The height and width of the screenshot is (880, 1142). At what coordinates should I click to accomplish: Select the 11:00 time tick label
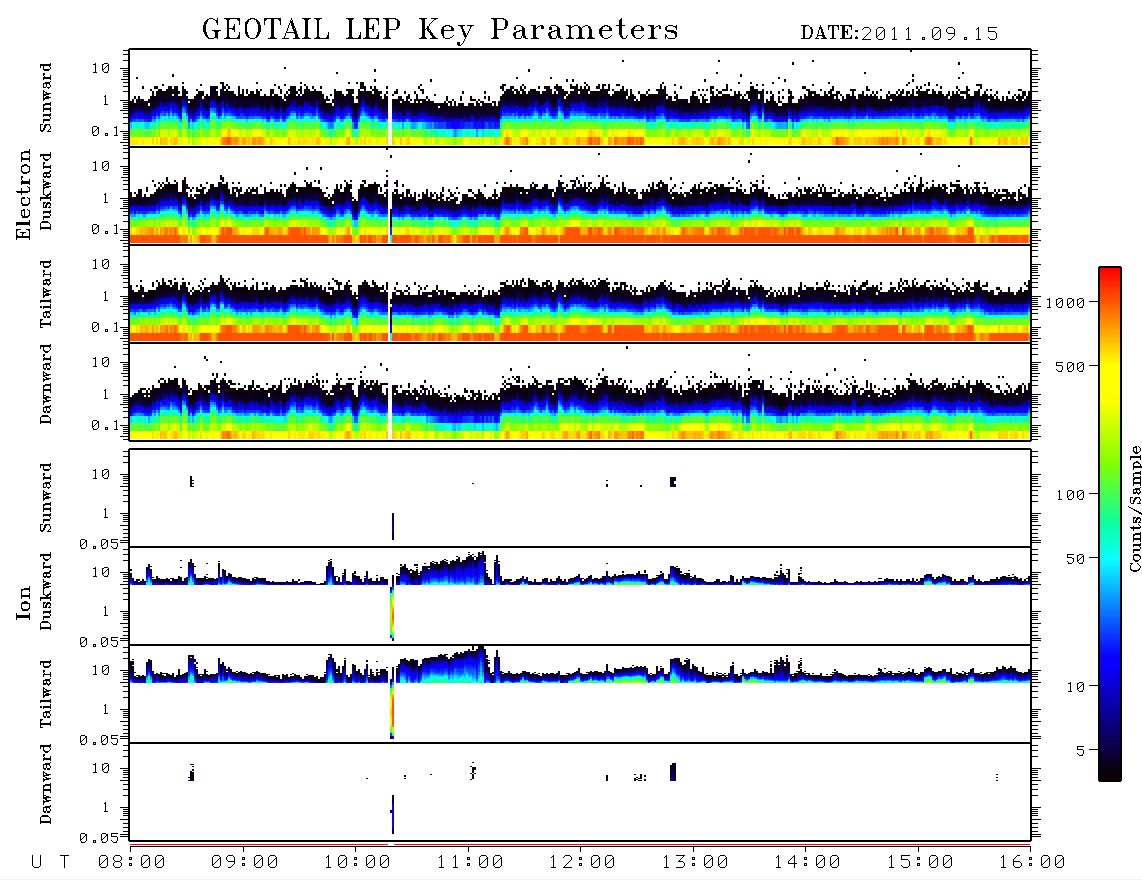(x=470, y=863)
